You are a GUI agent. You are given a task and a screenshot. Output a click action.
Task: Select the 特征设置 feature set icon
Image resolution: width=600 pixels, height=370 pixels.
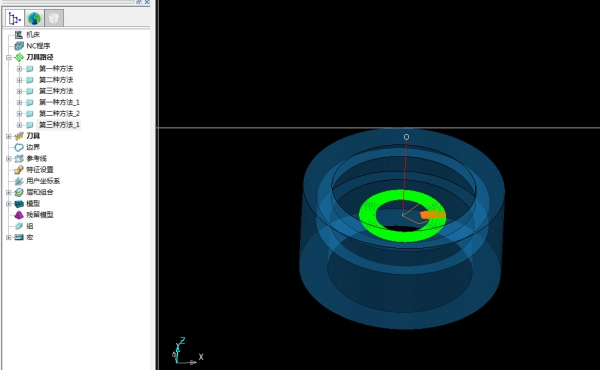click(x=19, y=170)
